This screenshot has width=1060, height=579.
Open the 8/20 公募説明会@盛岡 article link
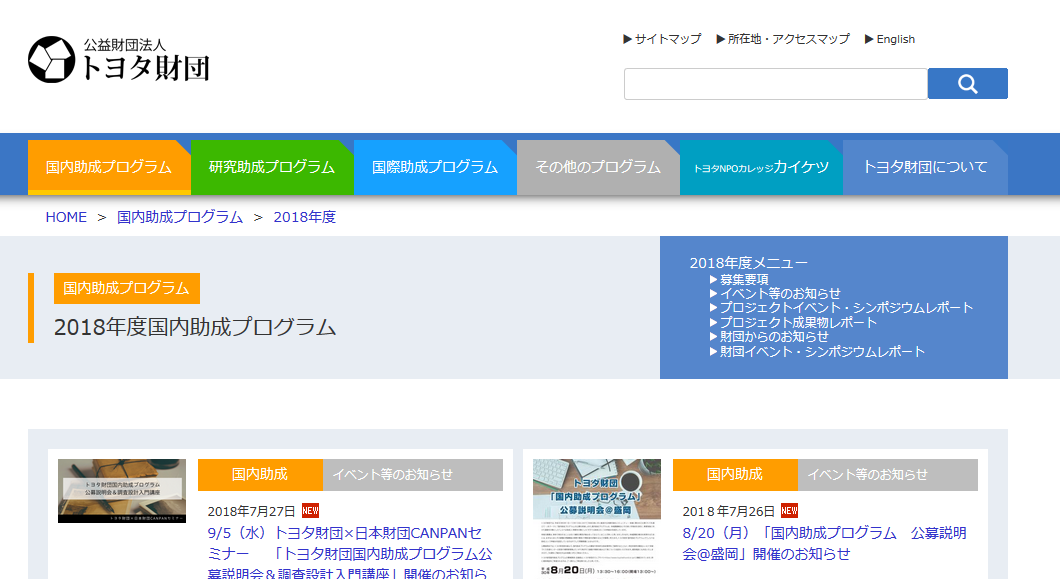pyautogui.click(x=824, y=543)
